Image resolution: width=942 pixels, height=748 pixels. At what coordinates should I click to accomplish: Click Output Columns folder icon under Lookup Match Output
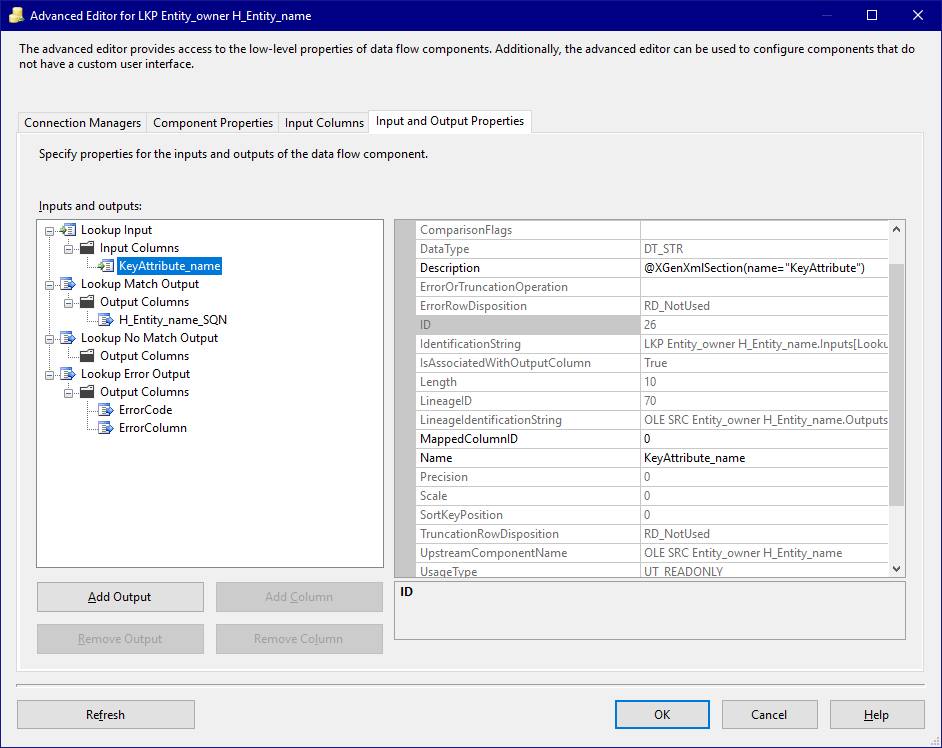tap(87, 302)
